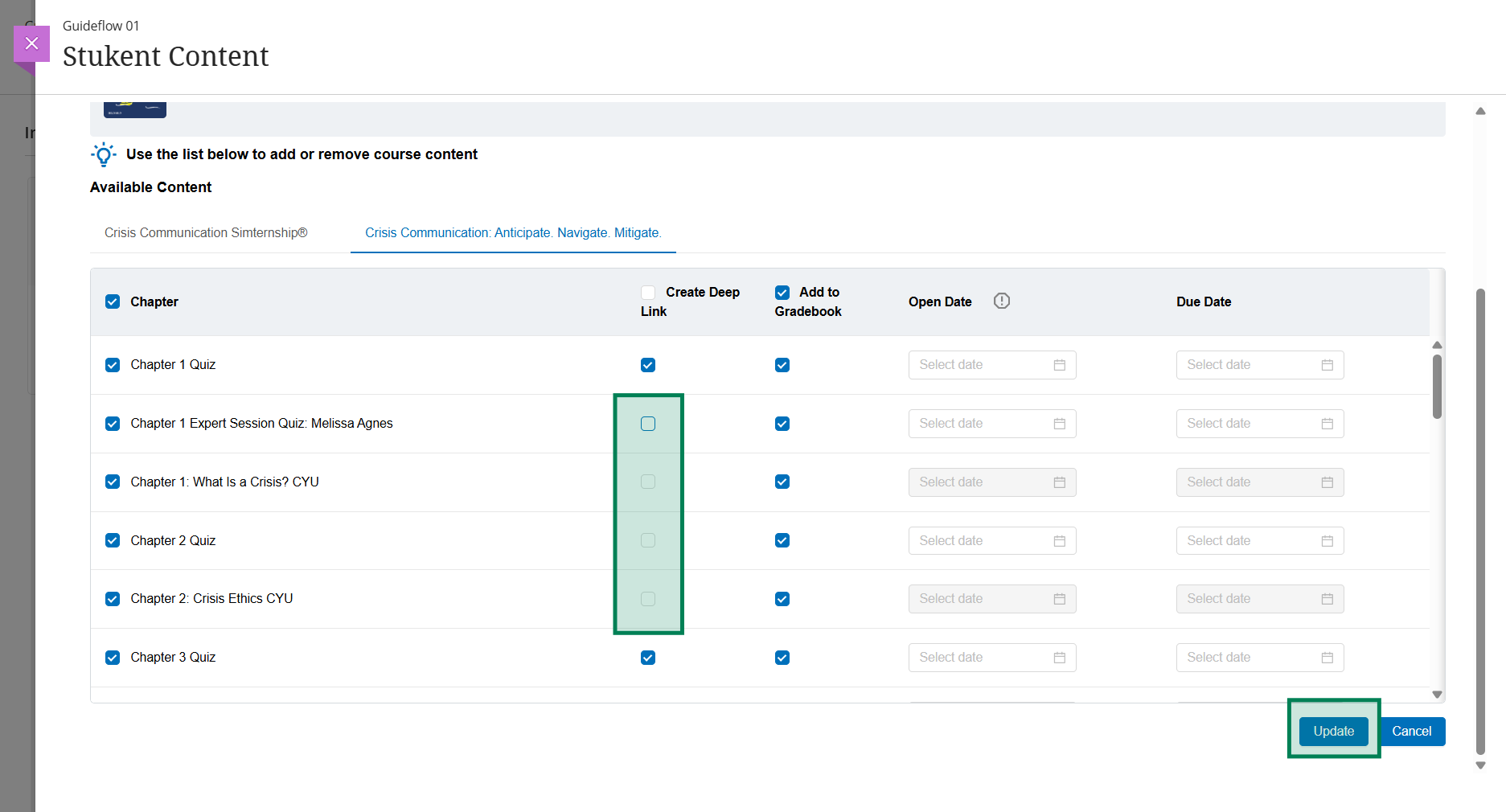Viewport: 1506px width, 812px height.
Task: Uncheck Chapter 2 Quiz content checkbox
Action: [x=113, y=540]
